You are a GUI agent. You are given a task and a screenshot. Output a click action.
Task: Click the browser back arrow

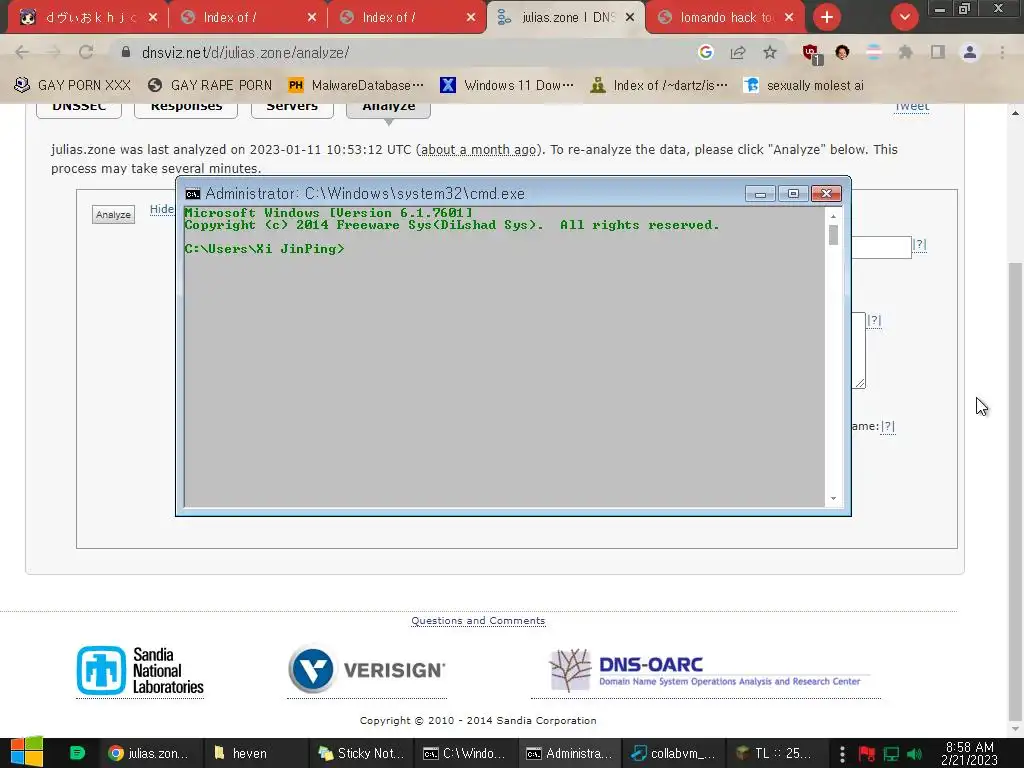(x=22, y=52)
